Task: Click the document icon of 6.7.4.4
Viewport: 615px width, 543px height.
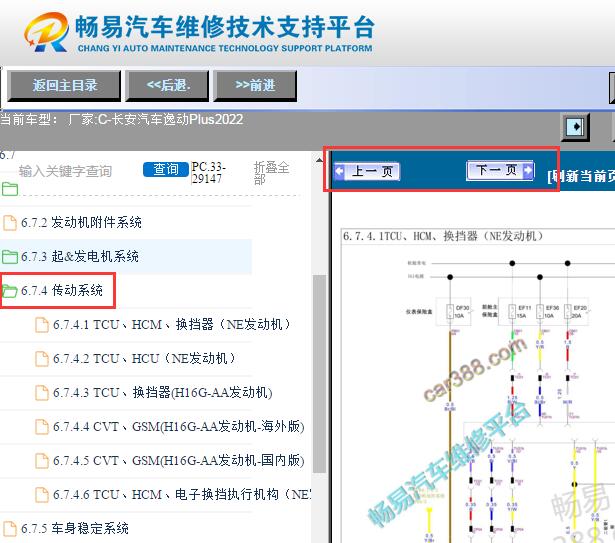Action: [x=42, y=427]
